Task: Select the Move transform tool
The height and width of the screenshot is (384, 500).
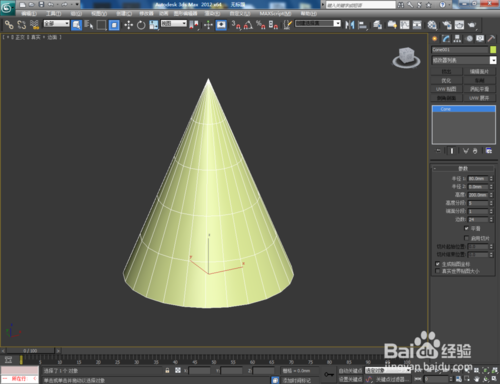Action: click(x=129, y=25)
